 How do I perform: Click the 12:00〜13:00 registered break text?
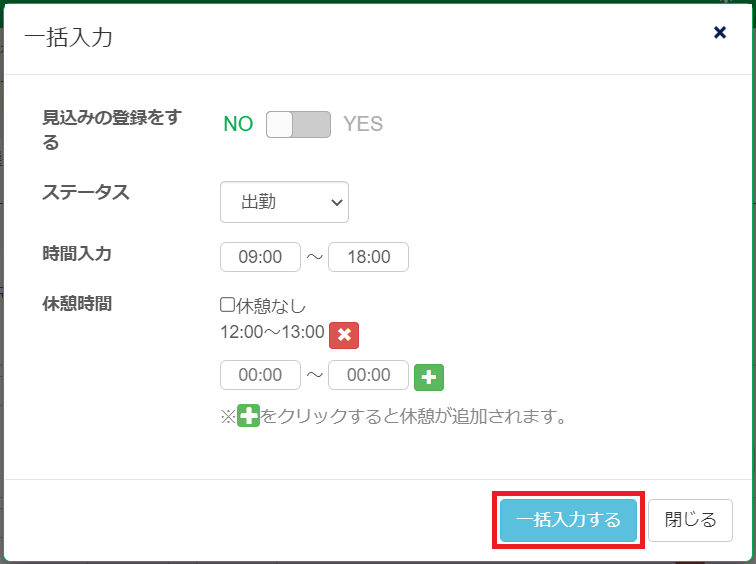(272, 332)
